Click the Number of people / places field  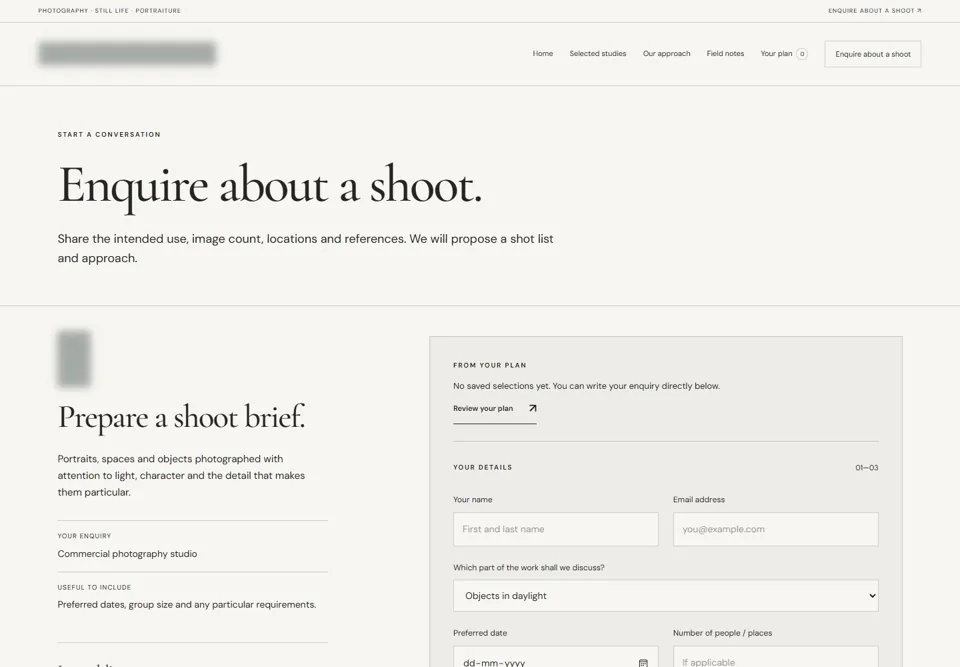[776, 657]
